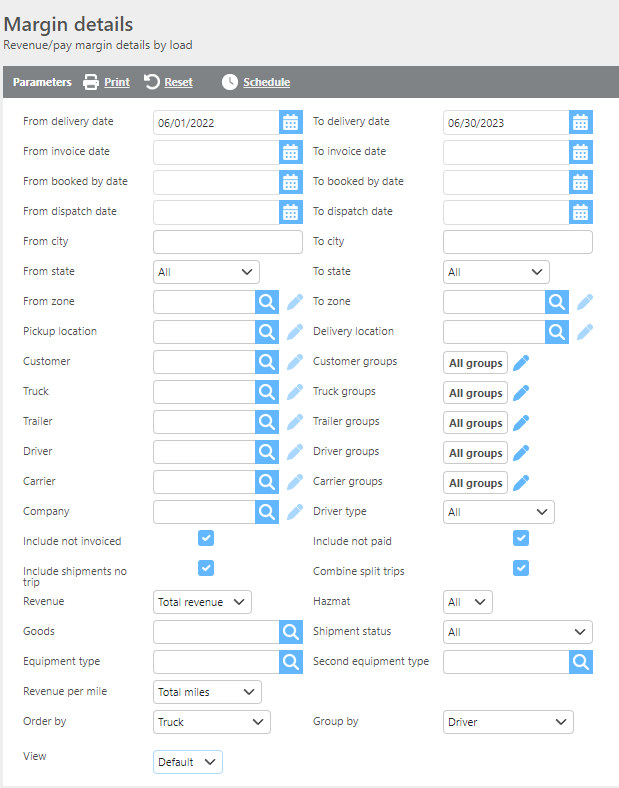Open the To invoice date calendar picker
This screenshot has width=619, height=788.
click(x=581, y=152)
